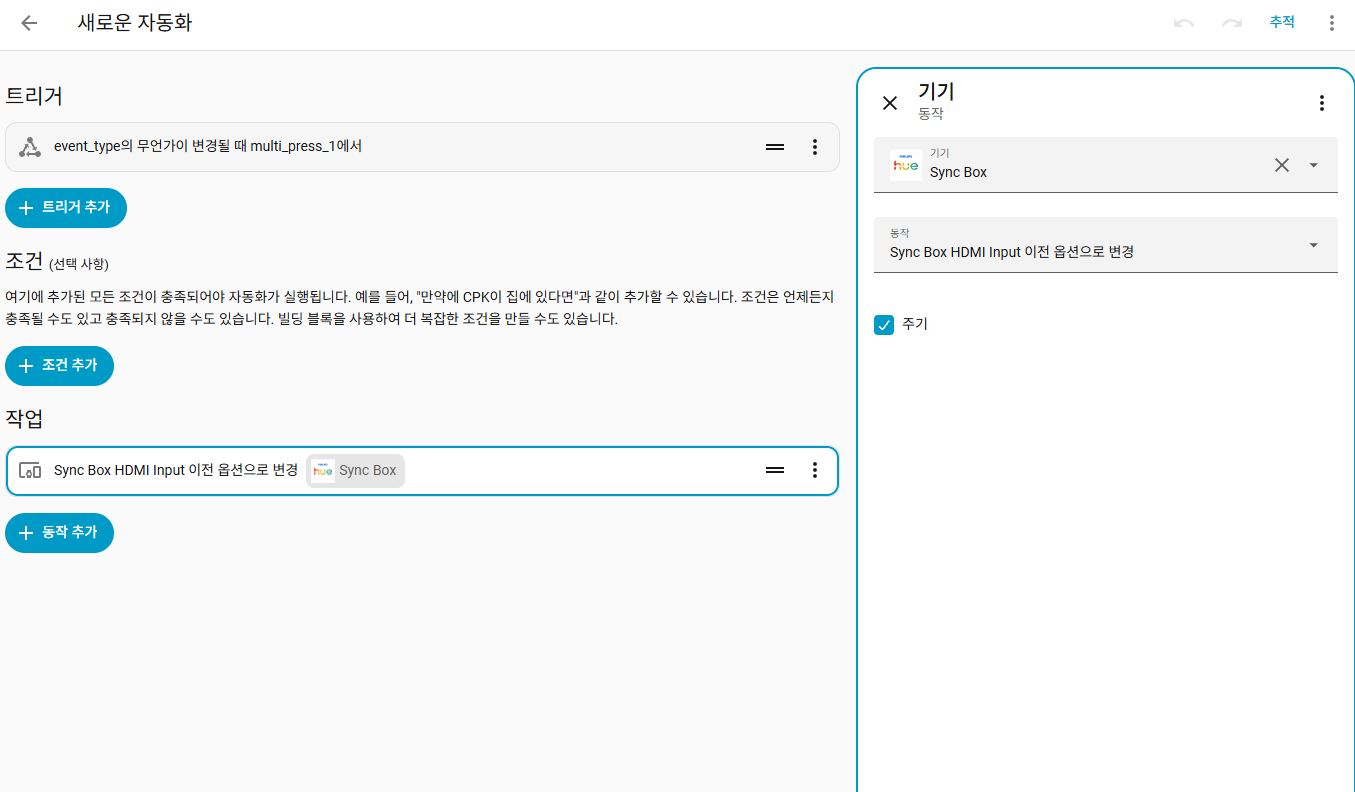
Task: Click the 새로운 자동화 page title
Action: (x=135, y=23)
